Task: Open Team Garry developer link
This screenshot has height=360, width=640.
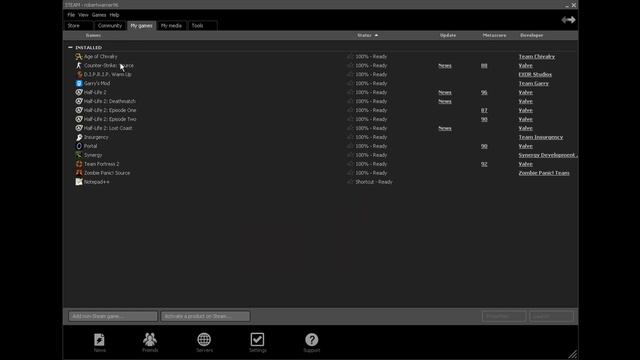Action: click(x=533, y=83)
